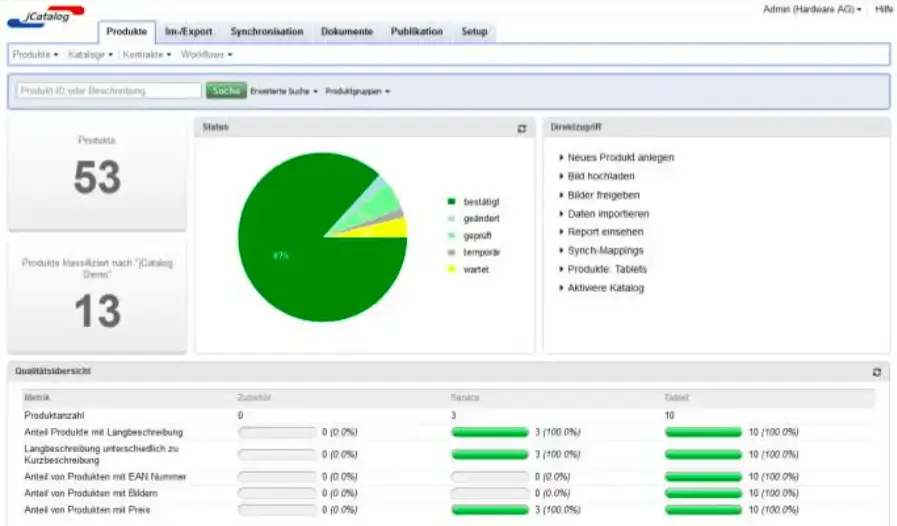Open the Synchronisation tab
The image size is (897, 526).
pos(267,31)
